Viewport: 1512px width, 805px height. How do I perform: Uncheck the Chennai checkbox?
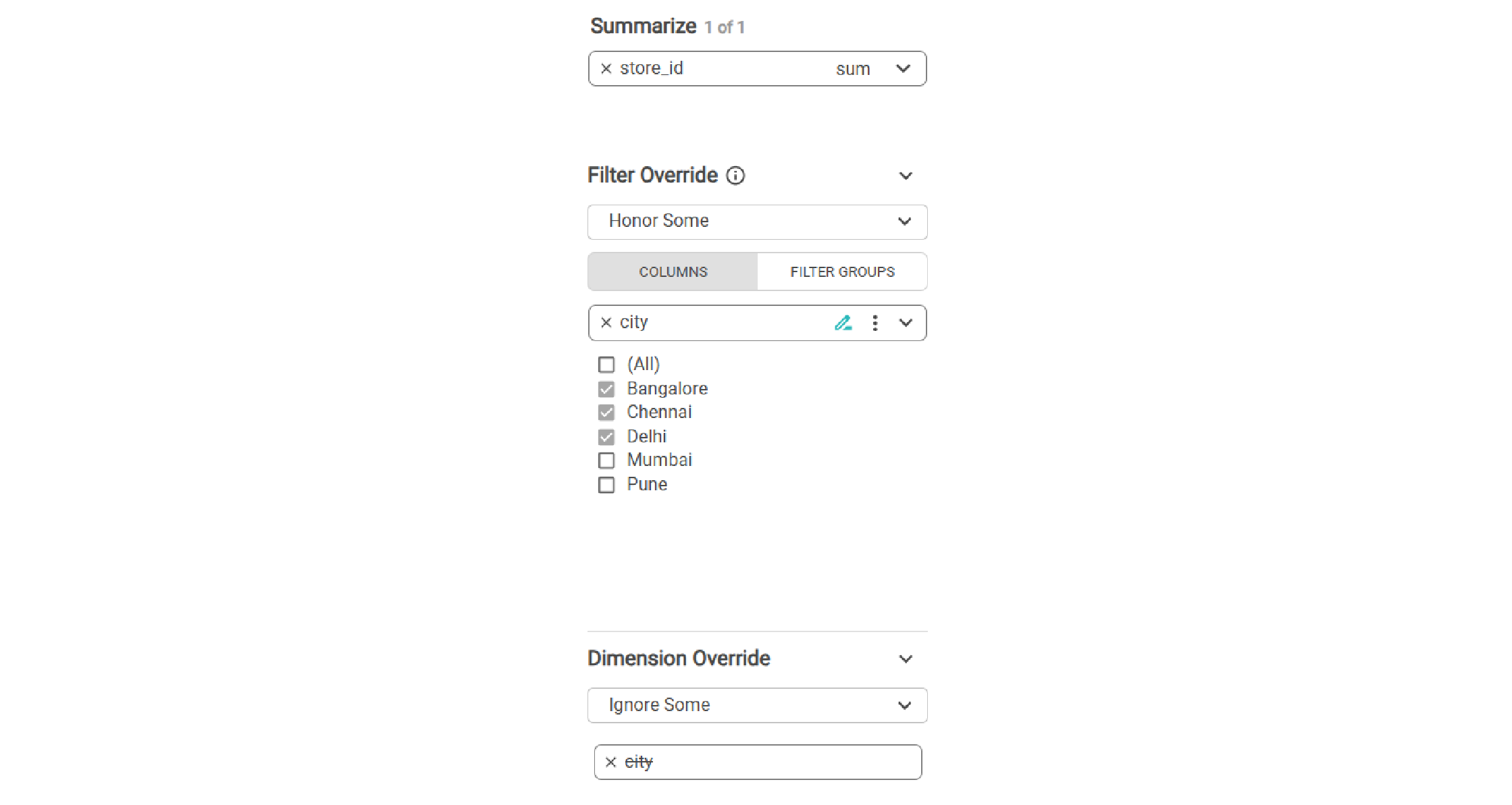pyautogui.click(x=606, y=413)
